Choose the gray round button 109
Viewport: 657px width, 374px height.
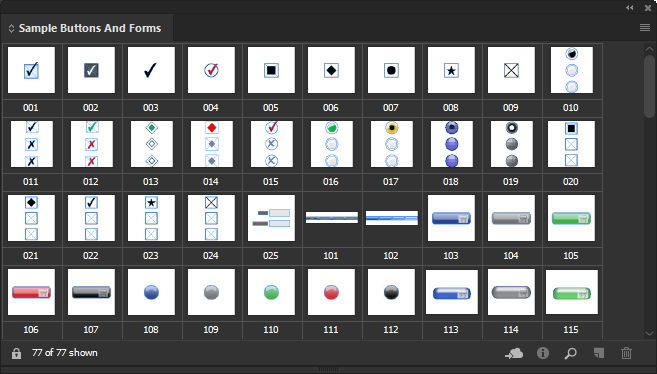click(211, 292)
